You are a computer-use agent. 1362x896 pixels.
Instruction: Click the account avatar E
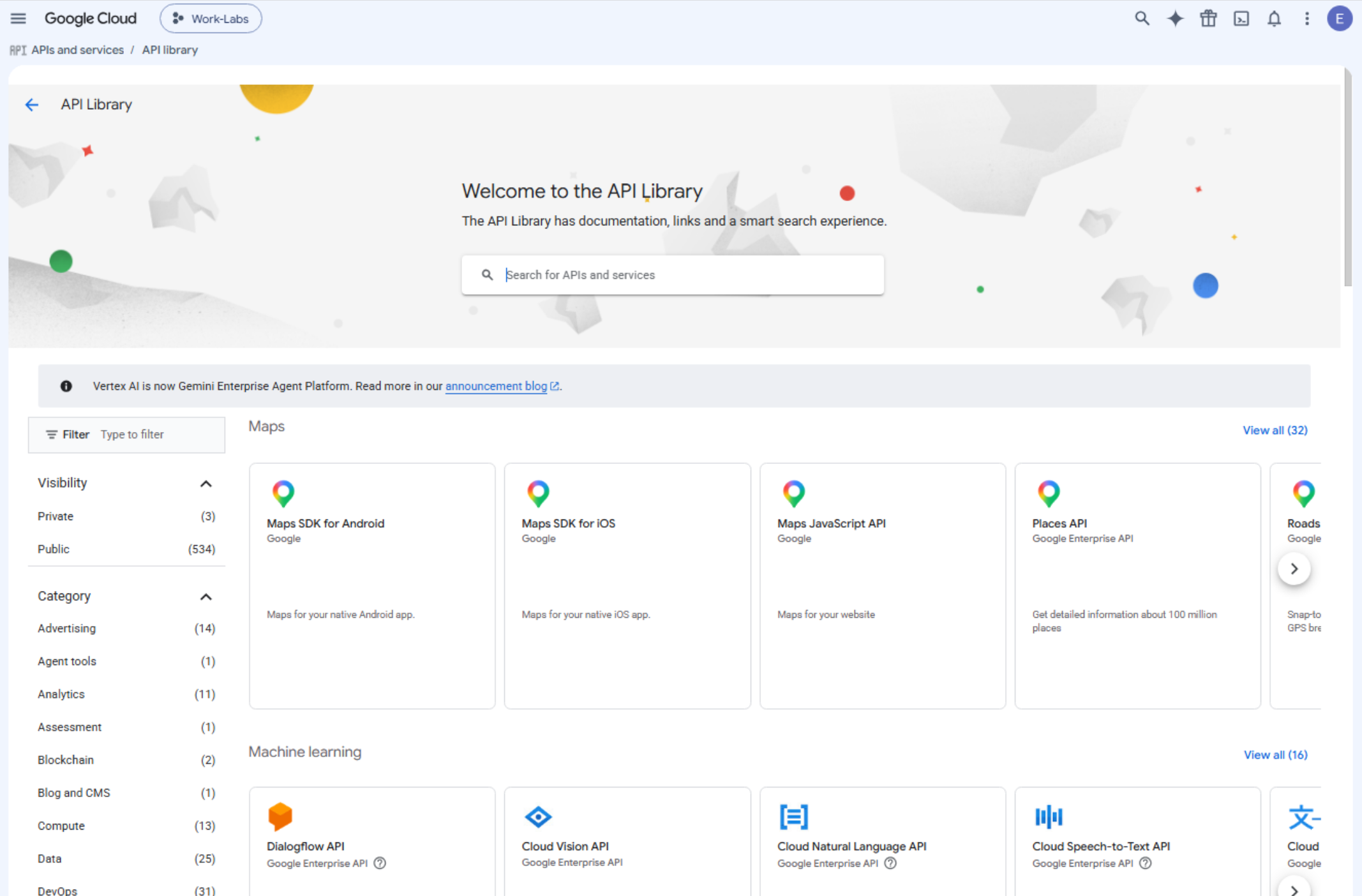(x=1340, y=19)
